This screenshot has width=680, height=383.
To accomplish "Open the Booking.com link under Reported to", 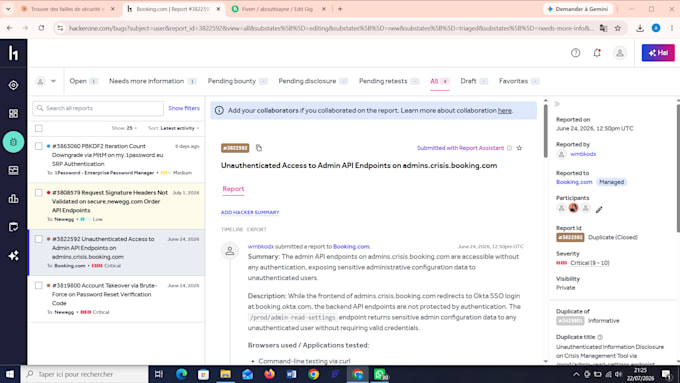I will click(x=574, y=182).
